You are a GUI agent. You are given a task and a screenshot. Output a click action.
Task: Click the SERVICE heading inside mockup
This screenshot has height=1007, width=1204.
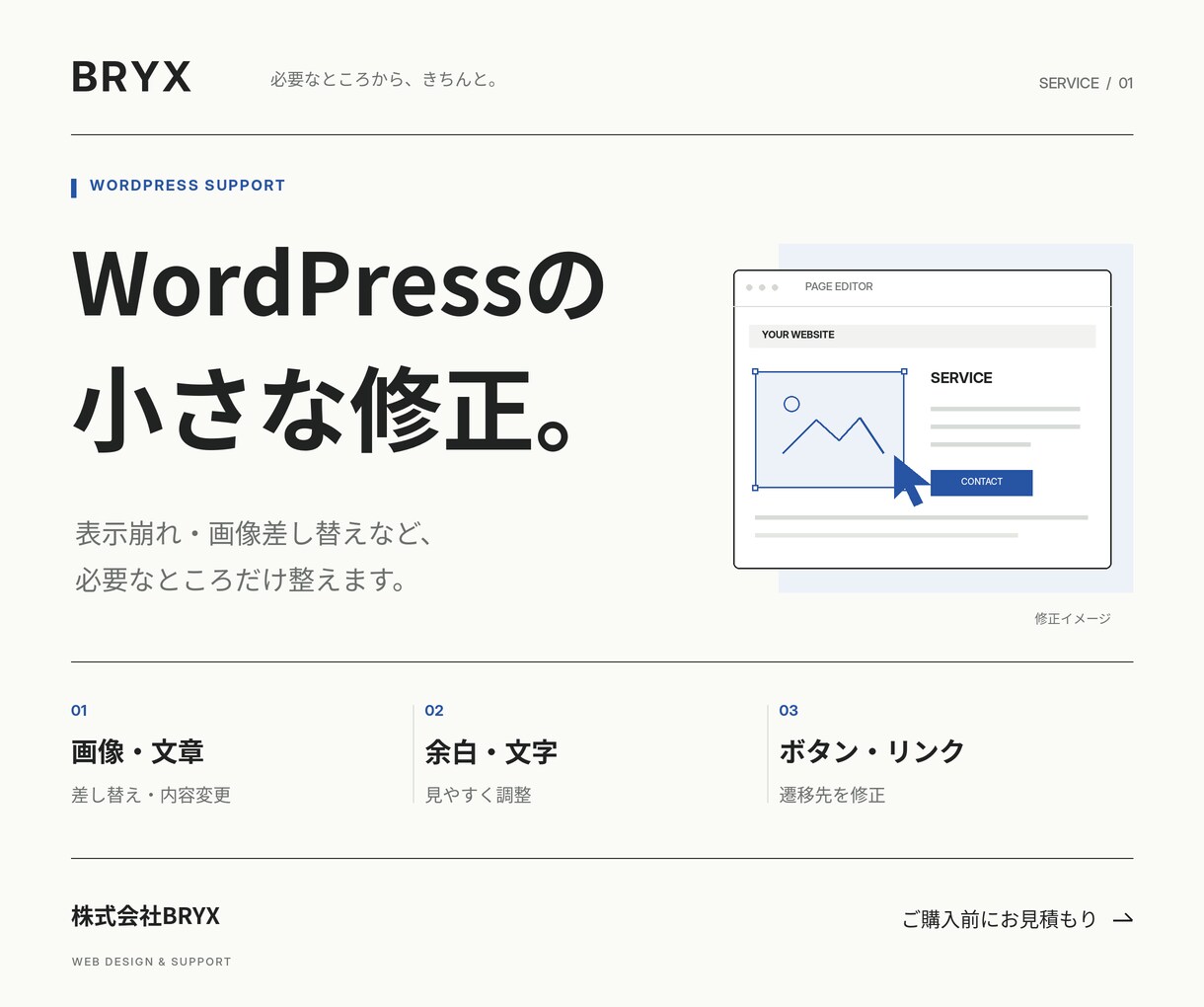[961, 378]
